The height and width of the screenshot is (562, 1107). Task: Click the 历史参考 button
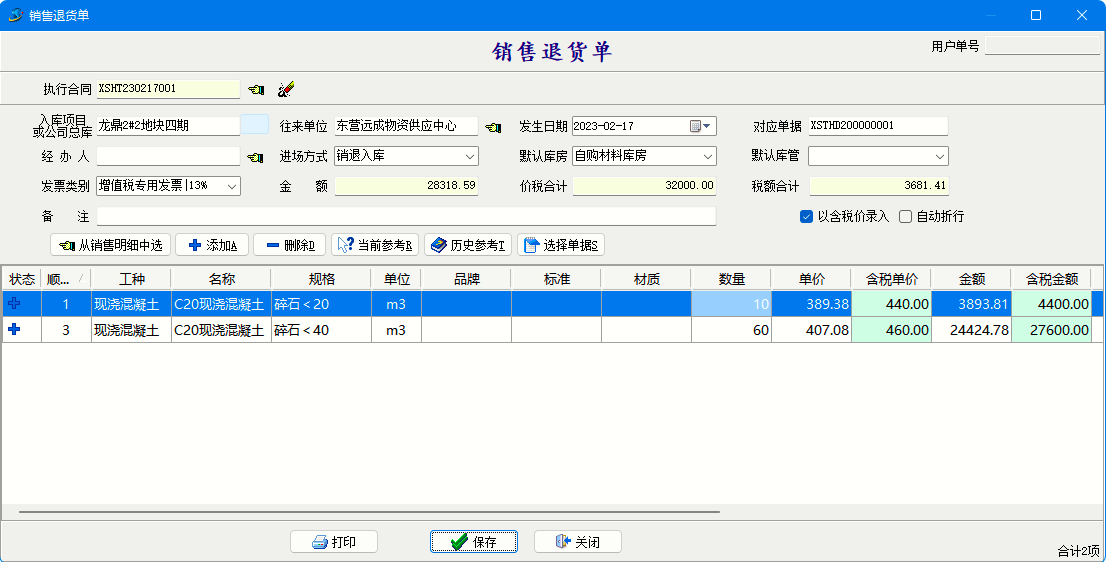click(x=468, y=245)
